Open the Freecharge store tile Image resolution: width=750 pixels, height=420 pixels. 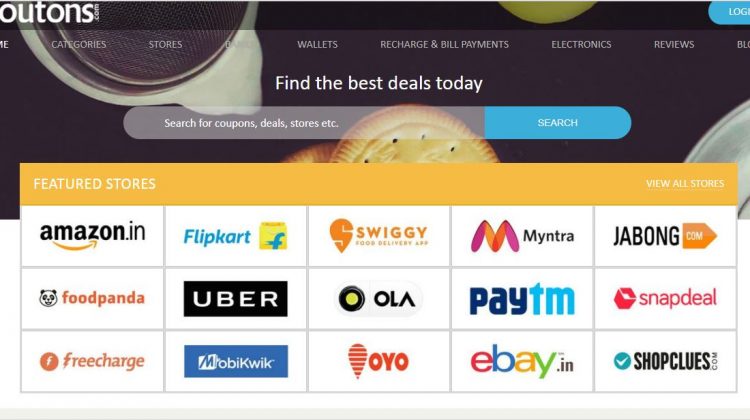point(92,361)
